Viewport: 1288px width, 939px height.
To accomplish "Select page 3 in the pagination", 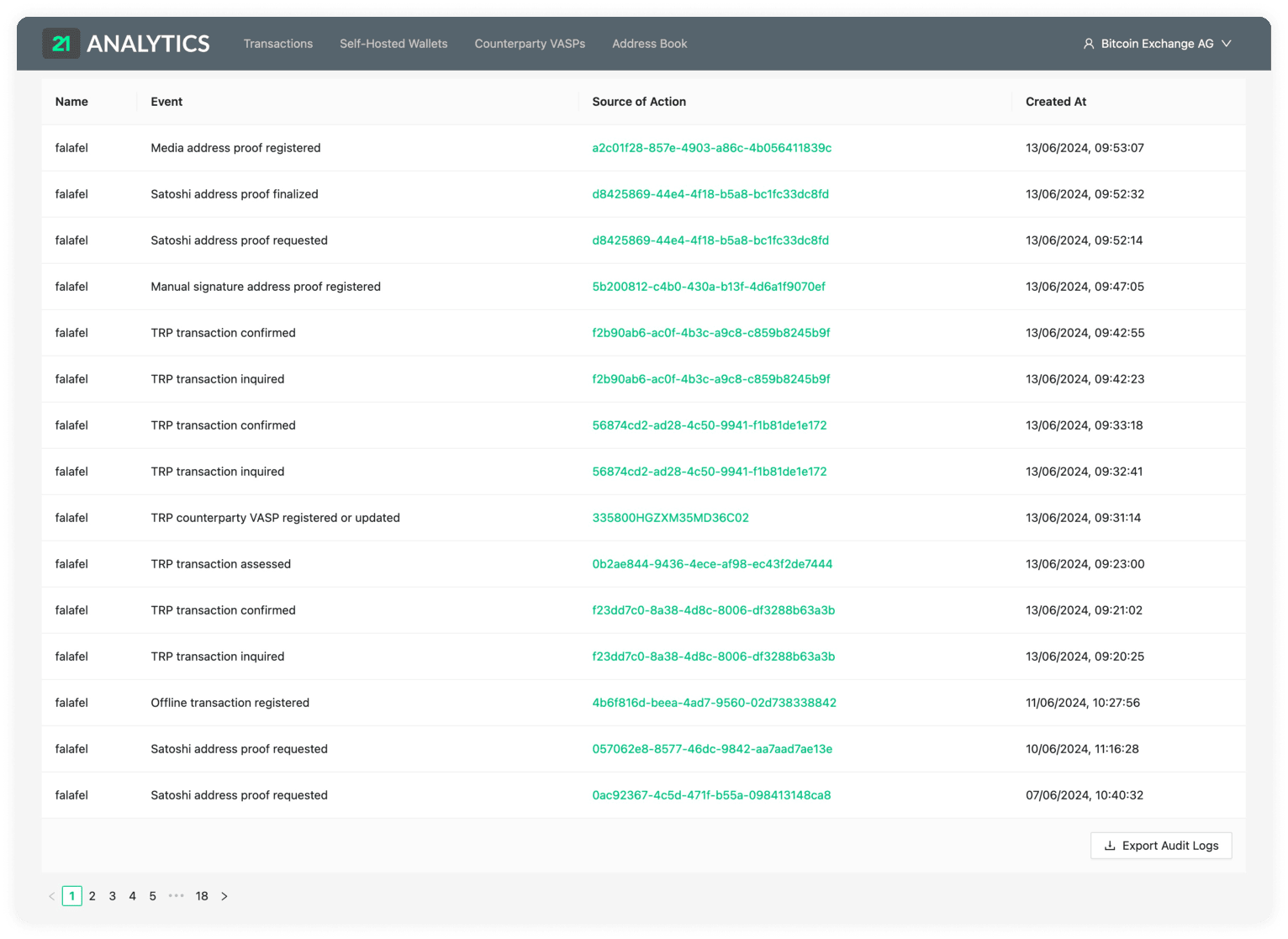I will (x=113, y=896).
